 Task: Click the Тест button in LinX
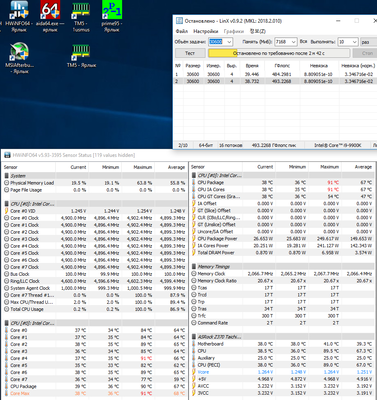coord(190,53)
